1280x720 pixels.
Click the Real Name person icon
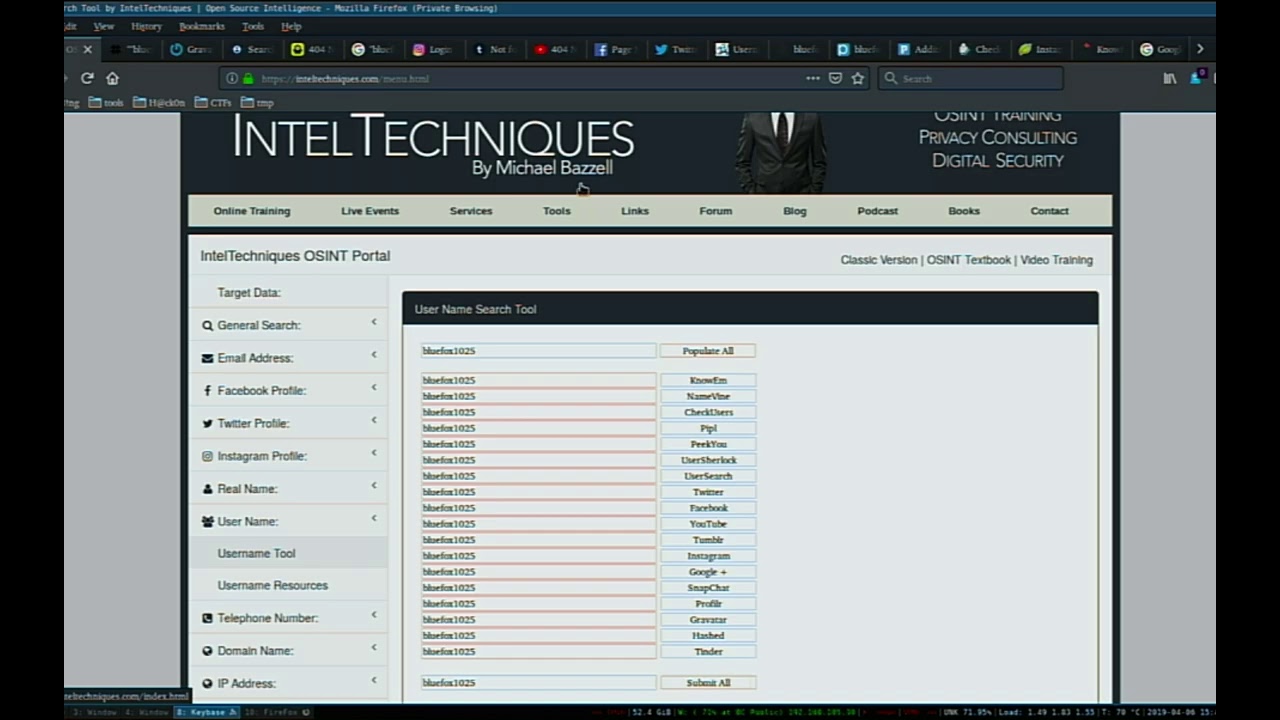point(207,489)
